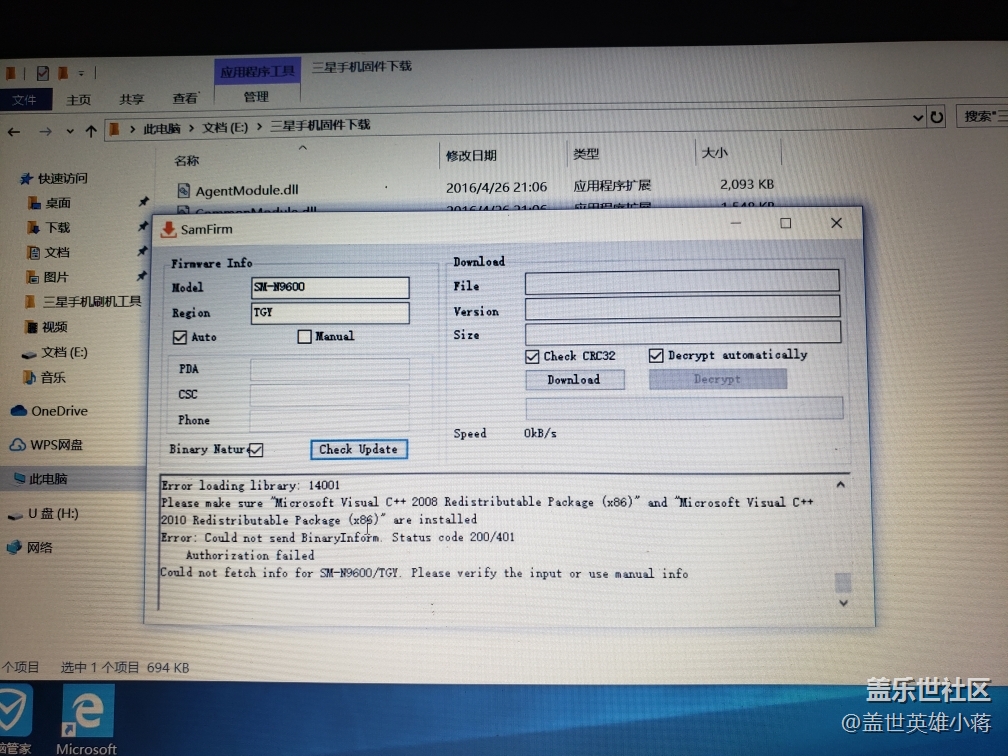The height and width of the screenshot is (756, 1008).
Task: Uncheck the Auto checkbox in SamFirm
Action: 180,338
